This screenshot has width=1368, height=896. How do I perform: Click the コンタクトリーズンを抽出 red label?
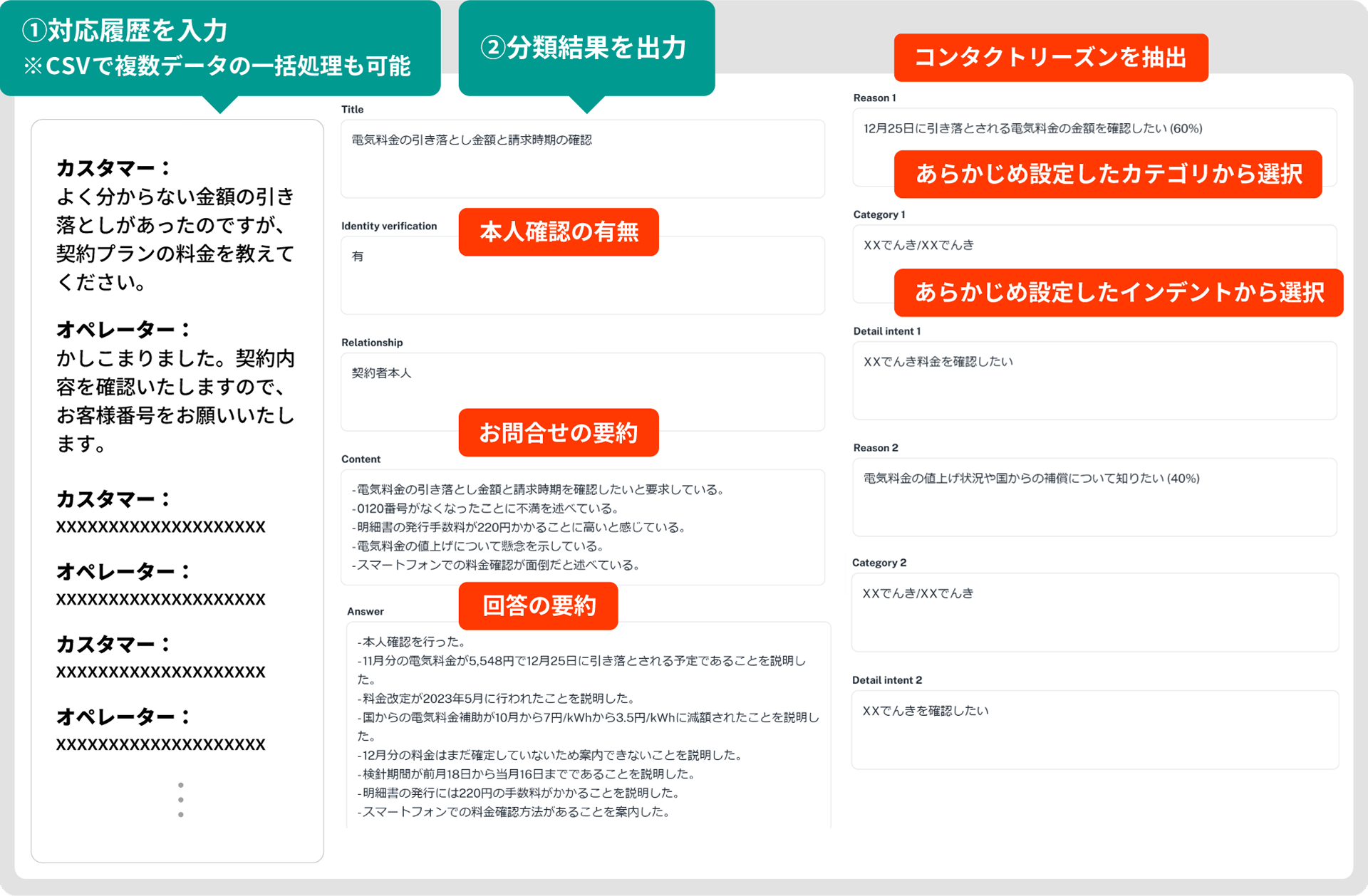(1050, 58)
